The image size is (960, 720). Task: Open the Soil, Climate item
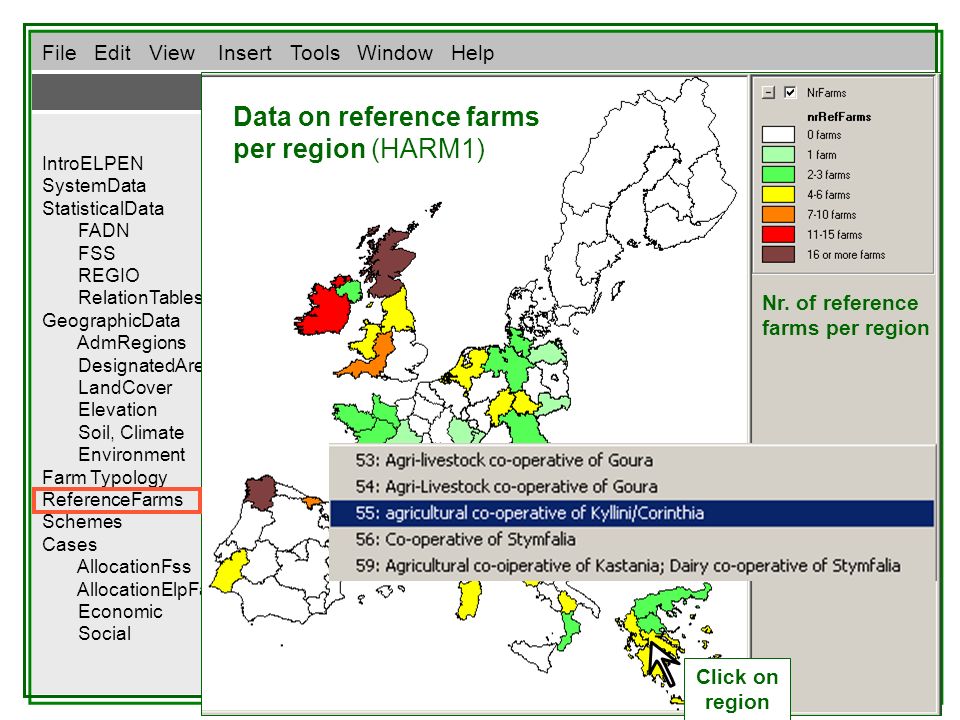click(x=130, y=432)
